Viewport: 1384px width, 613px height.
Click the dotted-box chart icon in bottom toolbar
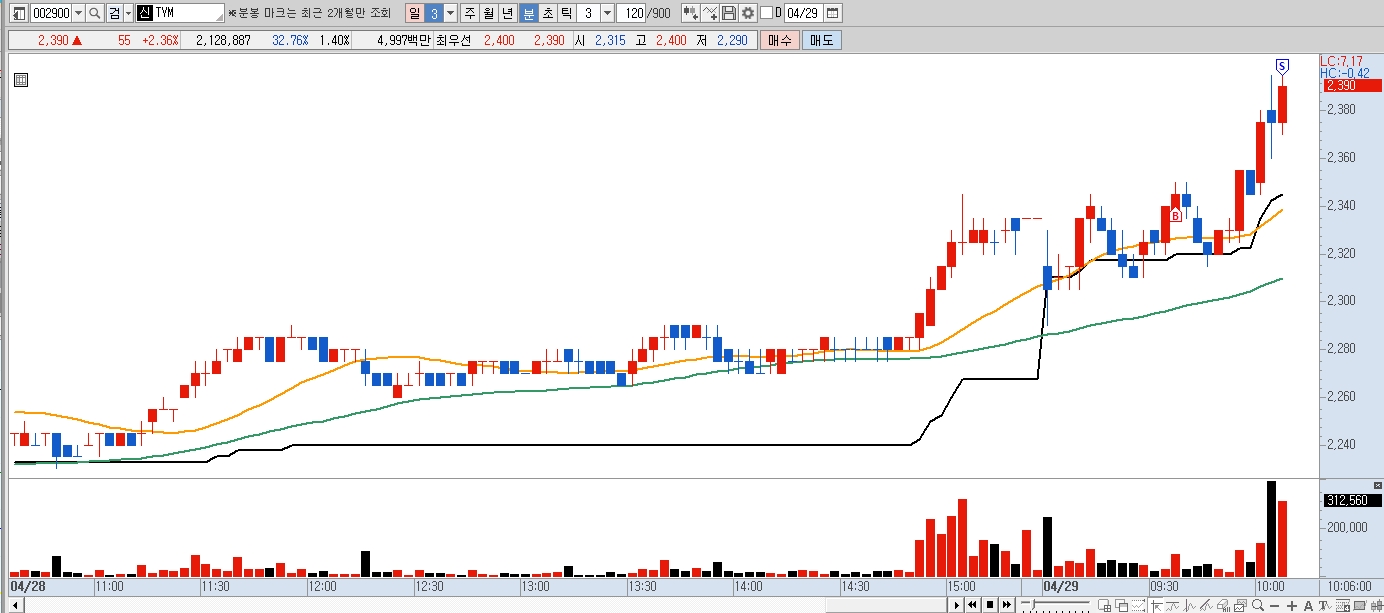pos(1139,604)
